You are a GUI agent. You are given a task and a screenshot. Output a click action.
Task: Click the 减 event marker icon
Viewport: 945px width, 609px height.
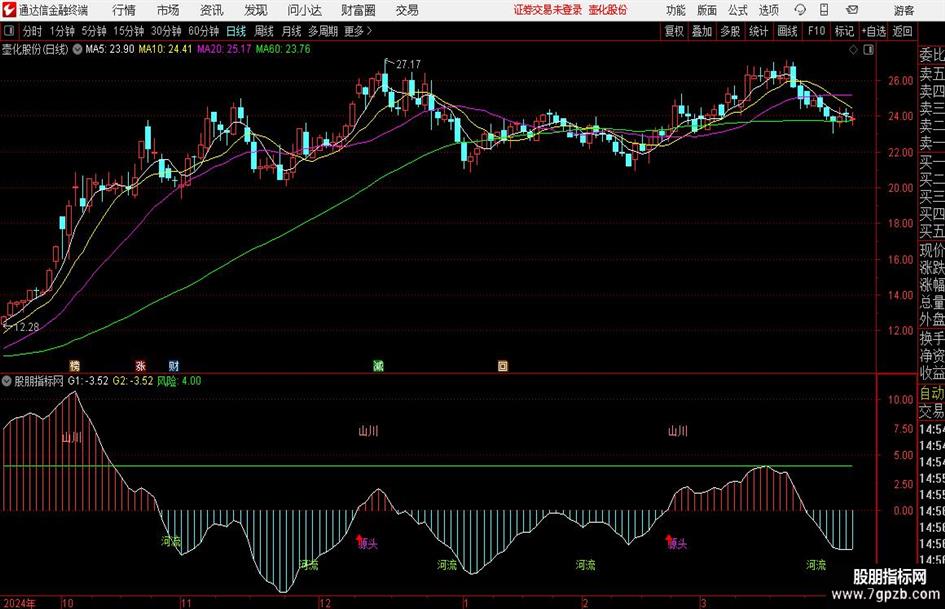(378, 365)
